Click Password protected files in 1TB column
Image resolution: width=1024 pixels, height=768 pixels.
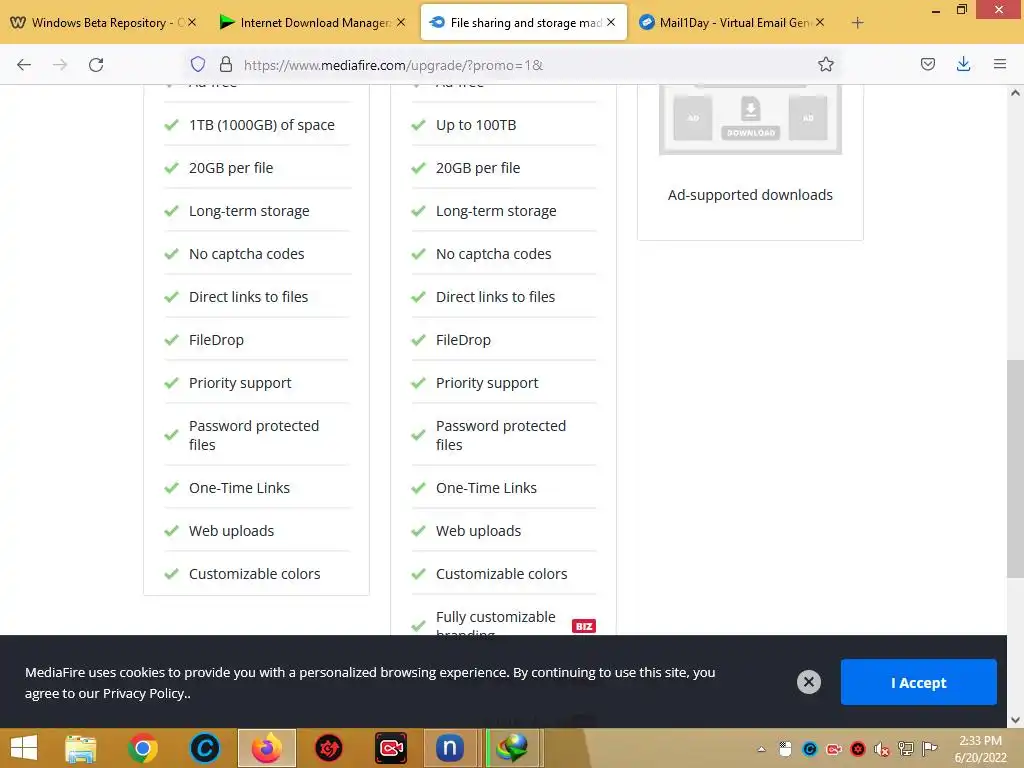point(253,435)
